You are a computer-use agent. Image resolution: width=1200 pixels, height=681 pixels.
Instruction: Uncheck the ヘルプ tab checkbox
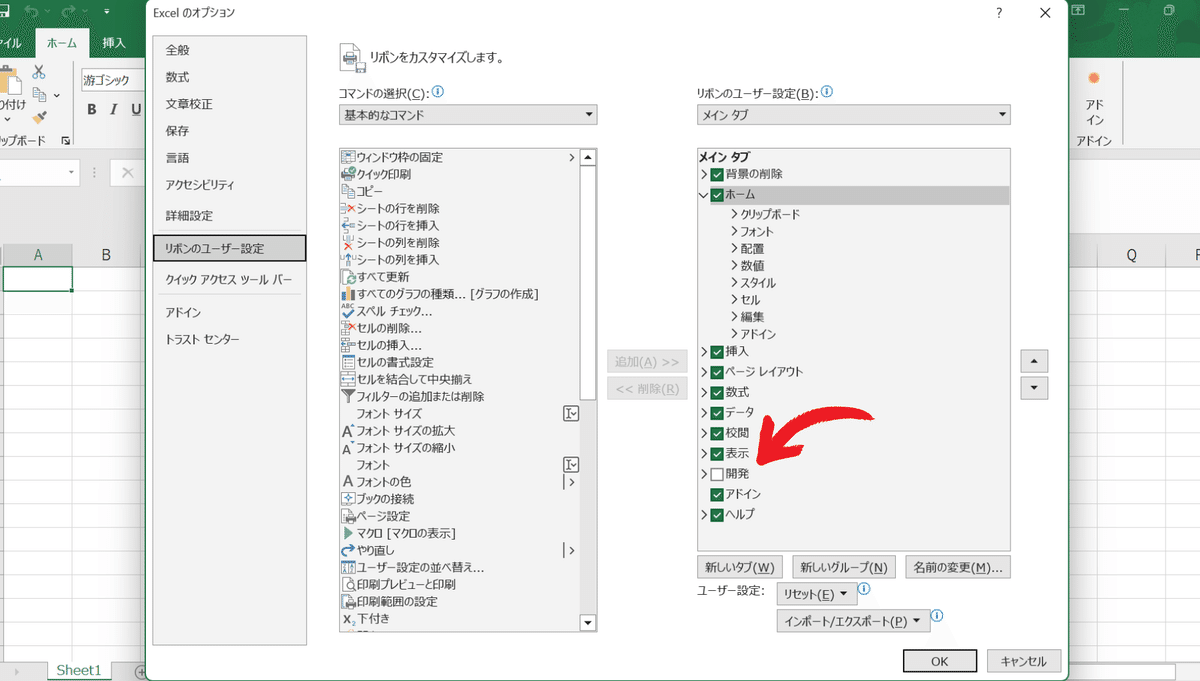717,515
